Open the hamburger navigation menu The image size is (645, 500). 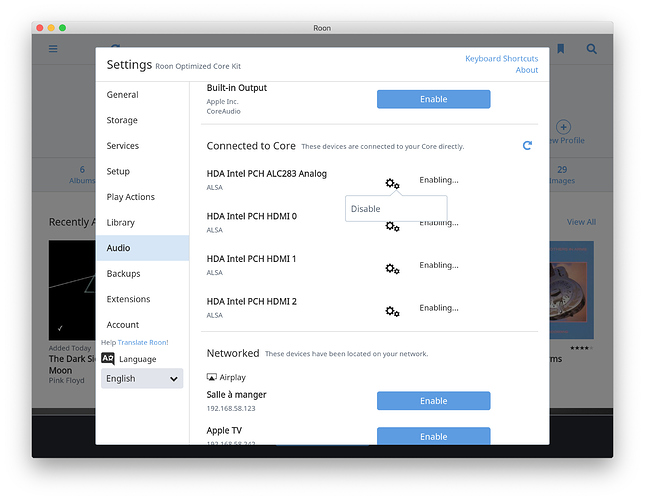pyautogui.click(x=53, y=49)
